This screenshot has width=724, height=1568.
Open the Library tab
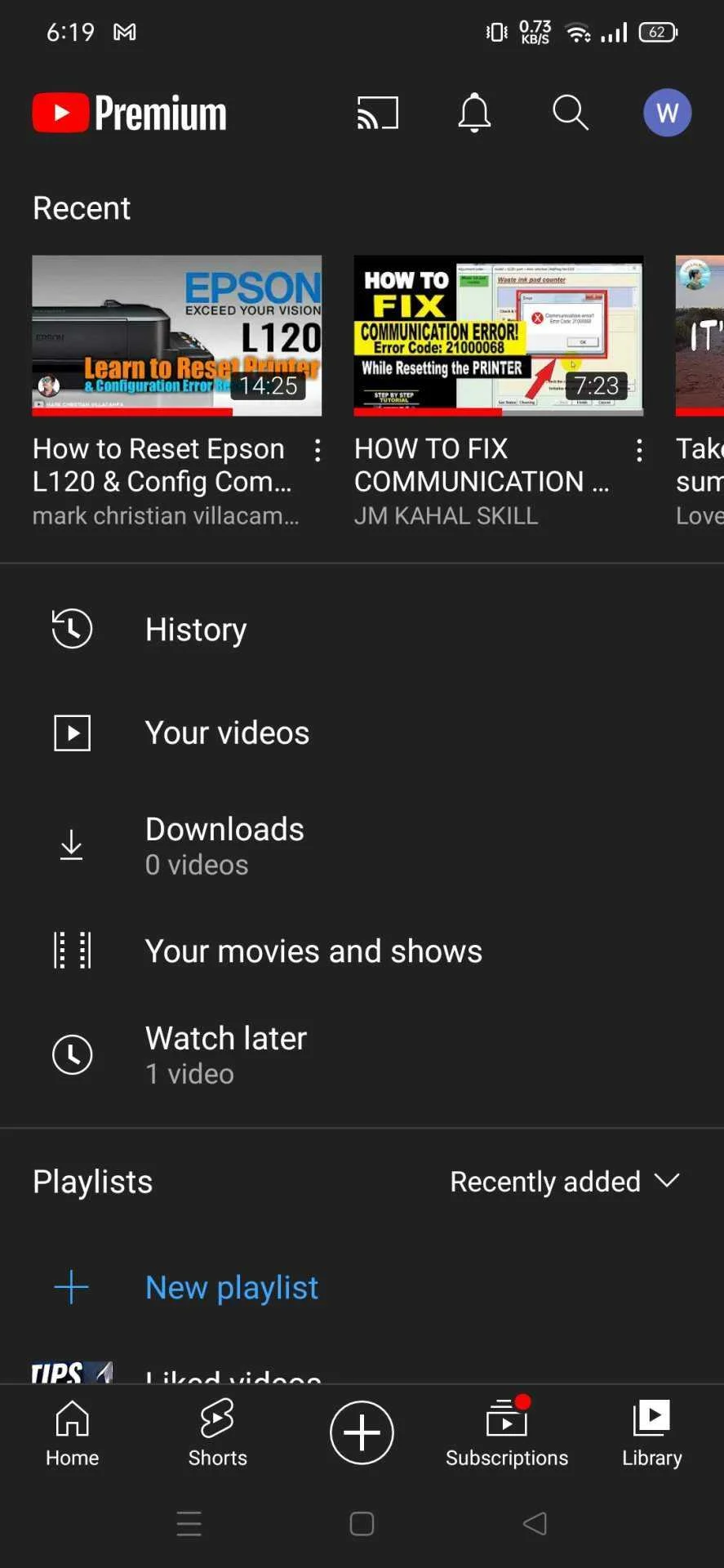click(651, 1432)
